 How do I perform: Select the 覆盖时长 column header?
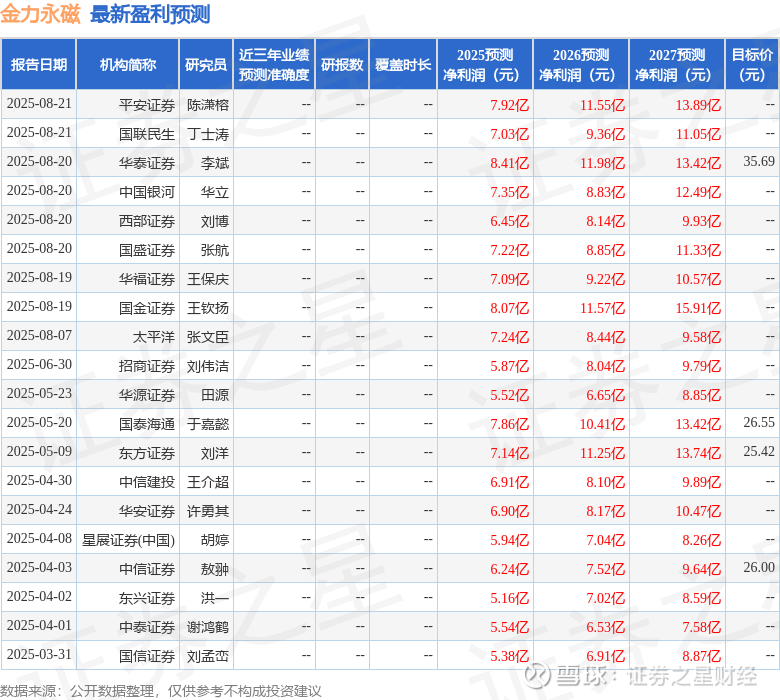(403, 65)
